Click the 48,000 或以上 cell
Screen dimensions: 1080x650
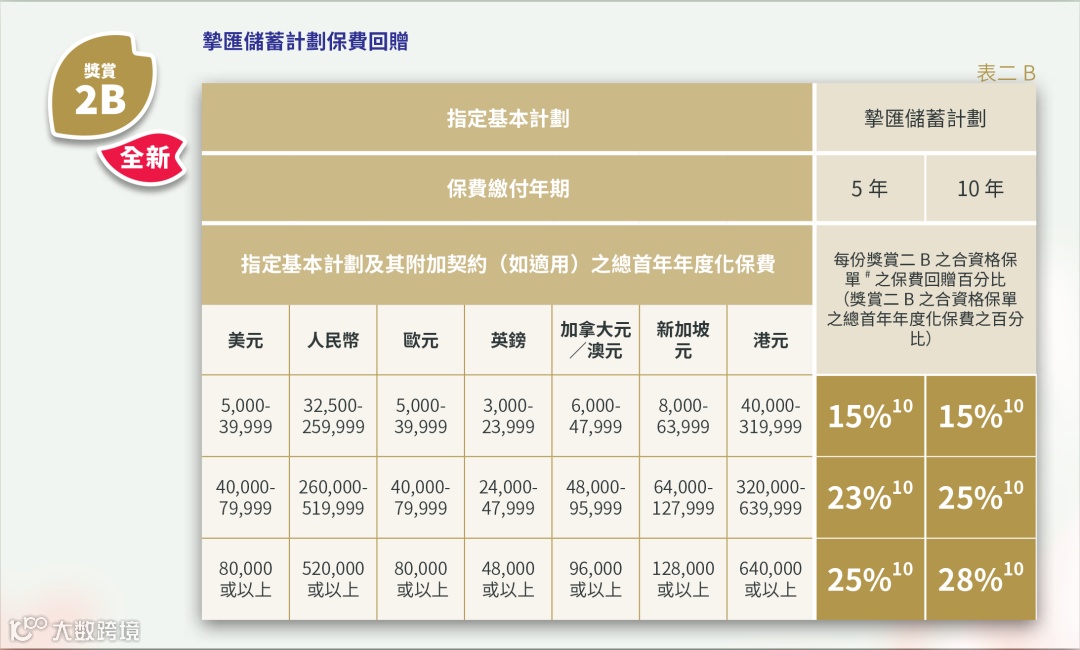coord(508,579)
